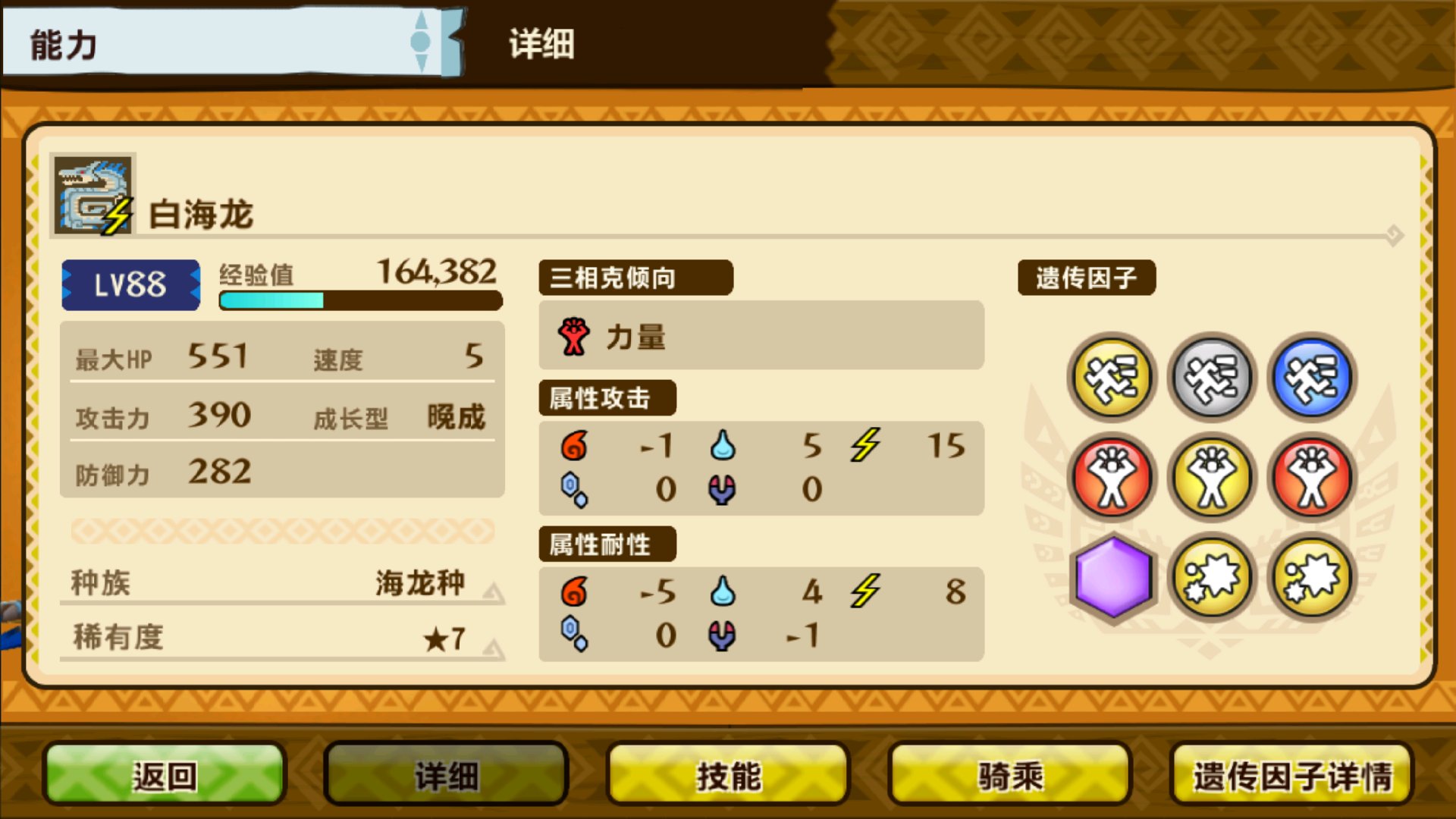Click the green 返回 button

point(165,775)
